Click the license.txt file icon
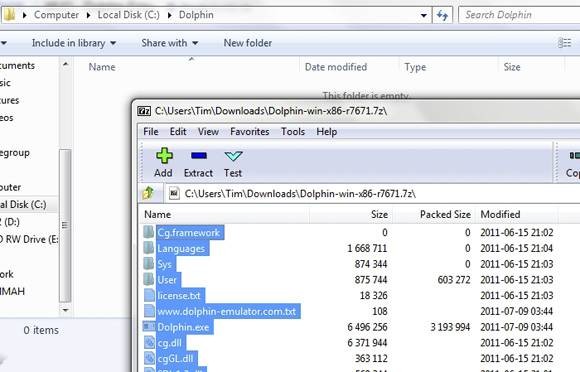 coord(149,295)
